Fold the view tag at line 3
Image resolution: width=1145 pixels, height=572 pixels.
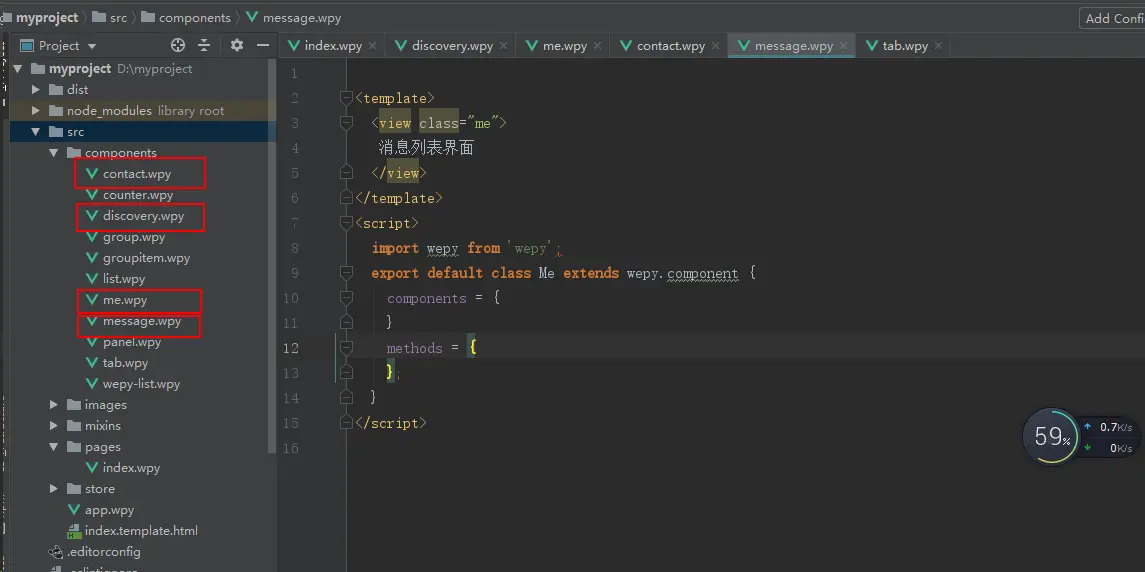coord(347,123)
